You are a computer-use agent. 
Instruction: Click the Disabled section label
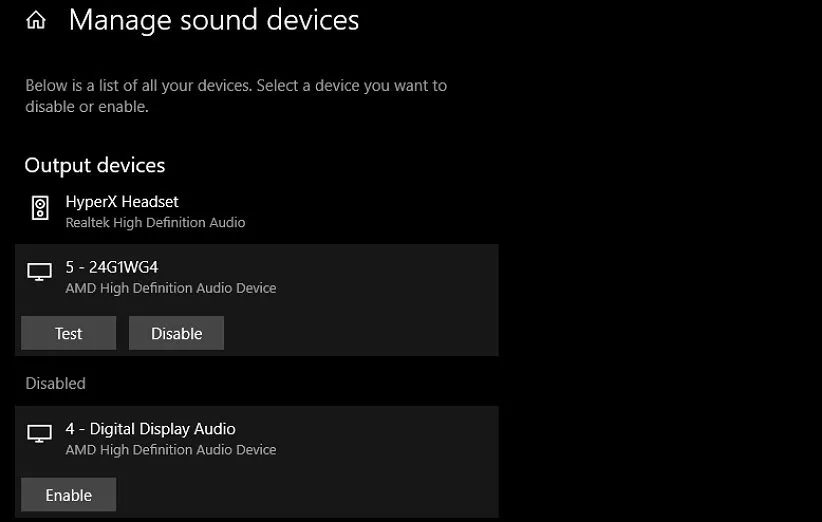[x=55, y=384]
